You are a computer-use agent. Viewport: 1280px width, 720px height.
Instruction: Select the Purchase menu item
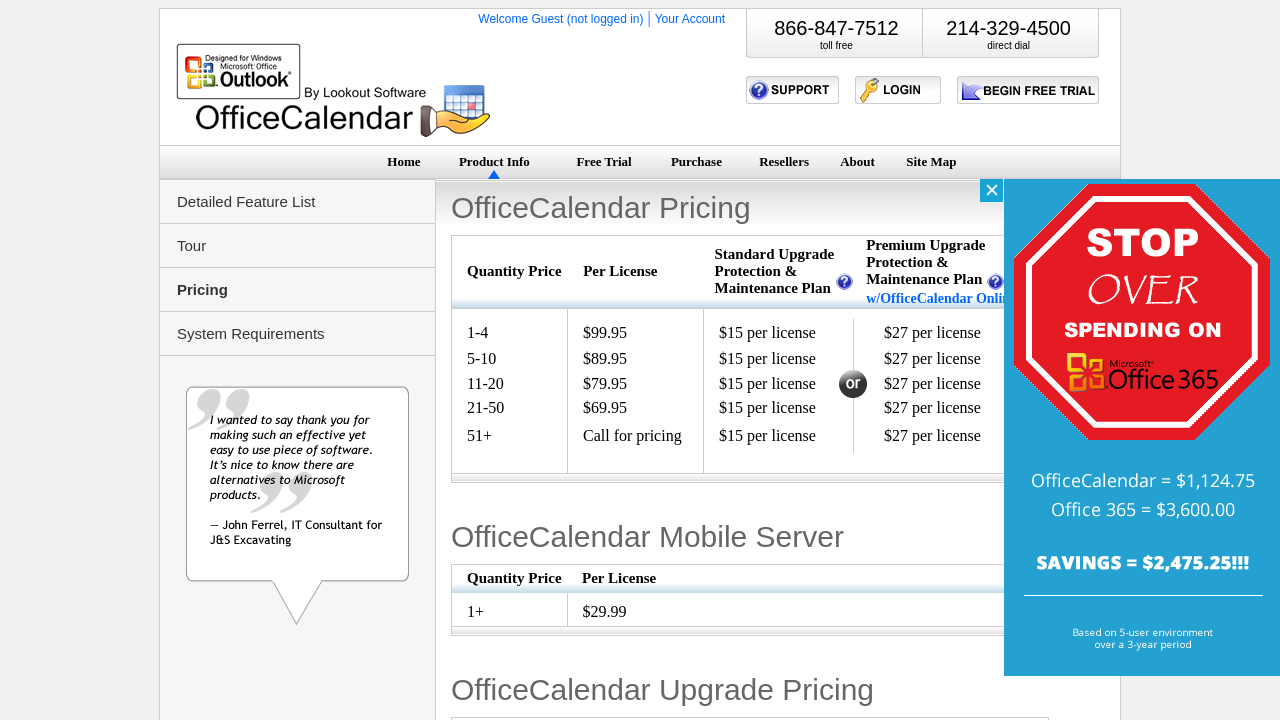(696, 162)
